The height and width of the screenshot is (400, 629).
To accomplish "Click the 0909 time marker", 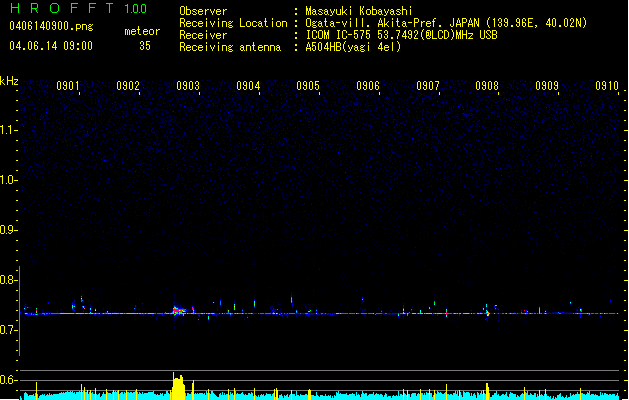I will coord(547,86).
